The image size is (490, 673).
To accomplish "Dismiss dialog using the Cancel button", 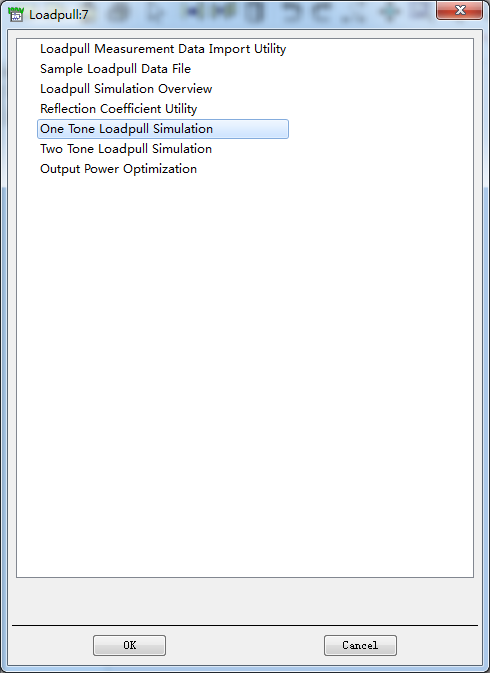I will point(360,645).
